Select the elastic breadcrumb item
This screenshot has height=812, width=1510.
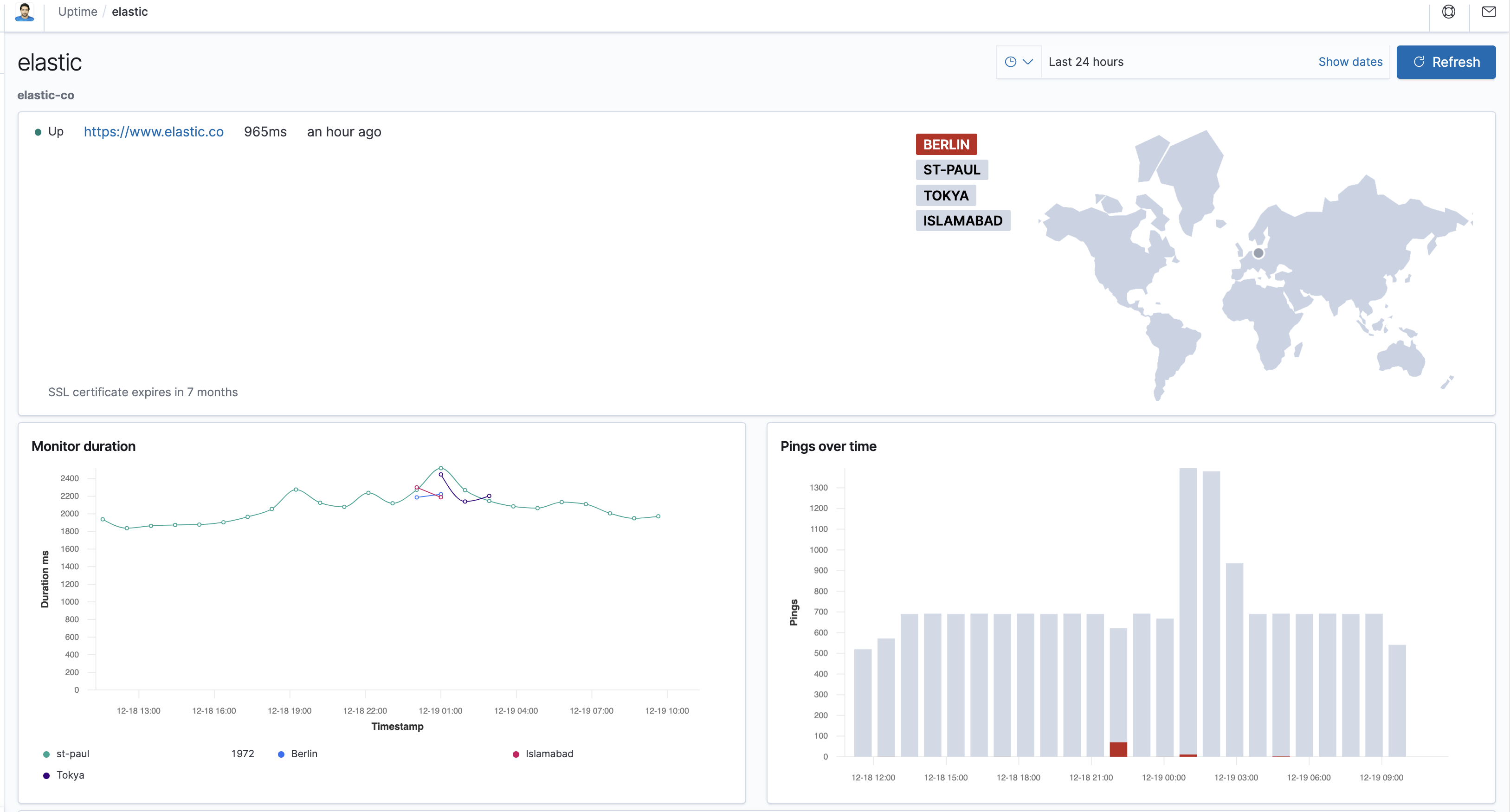[129, 12]
